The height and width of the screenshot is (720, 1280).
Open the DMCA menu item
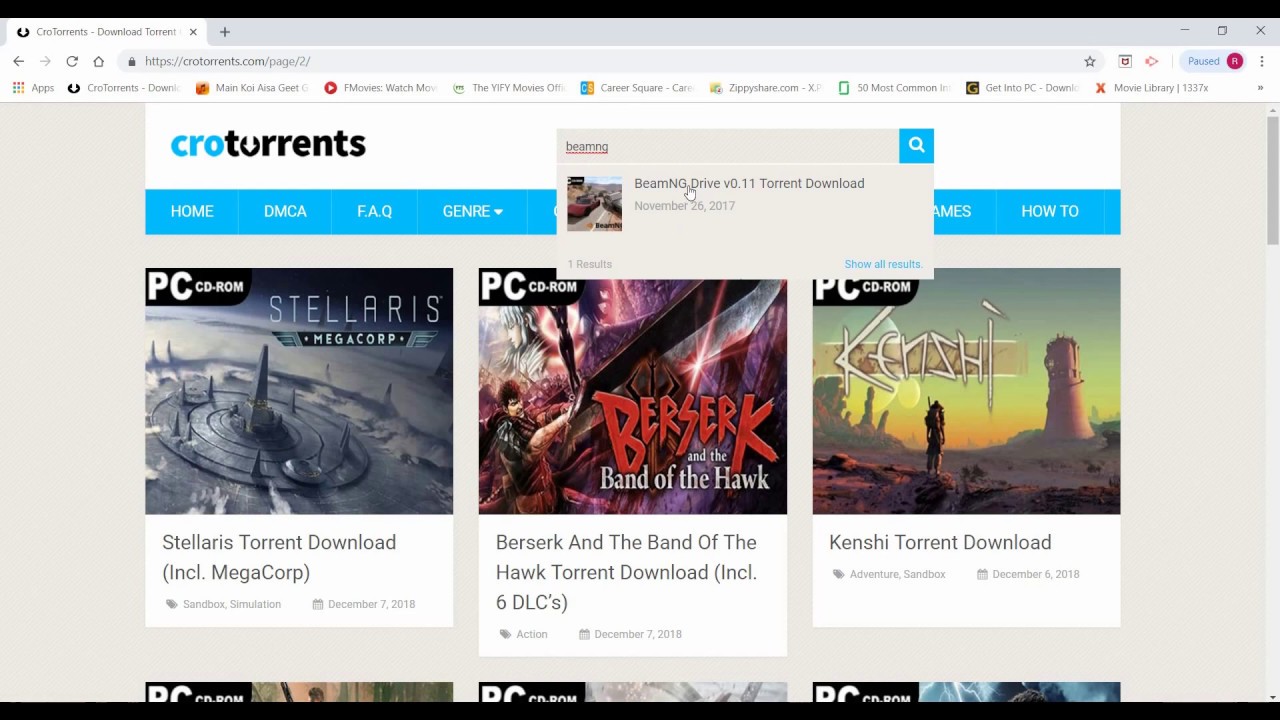tap(285, 211)
